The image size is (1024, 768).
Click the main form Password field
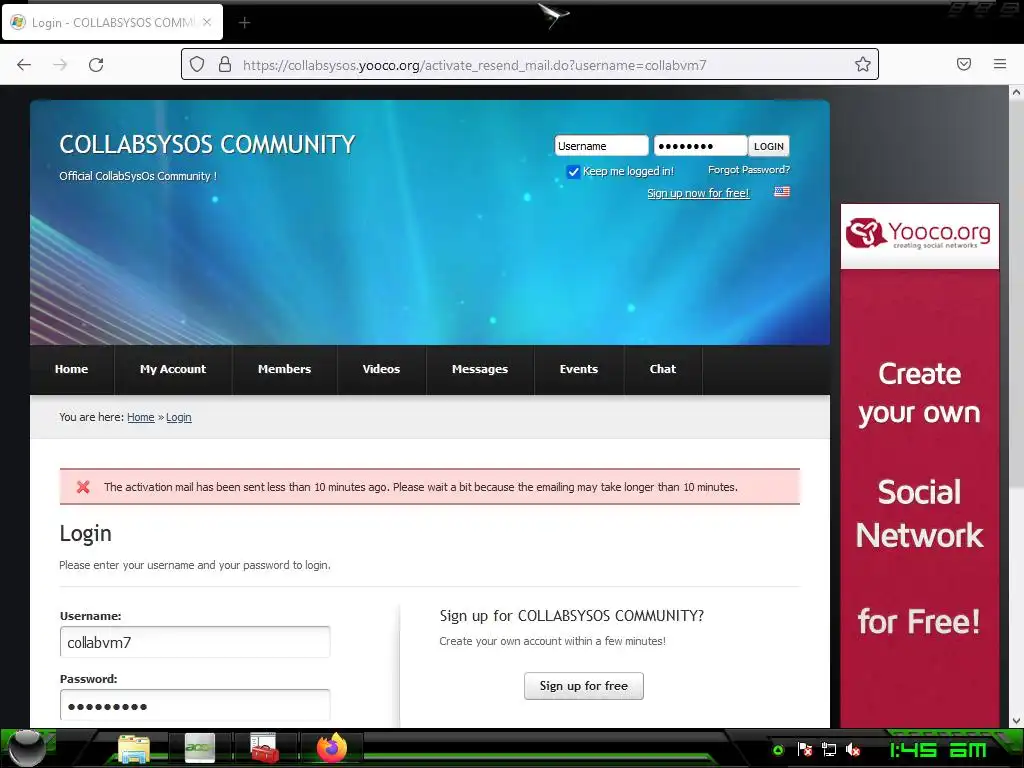(x=195, y=706)
